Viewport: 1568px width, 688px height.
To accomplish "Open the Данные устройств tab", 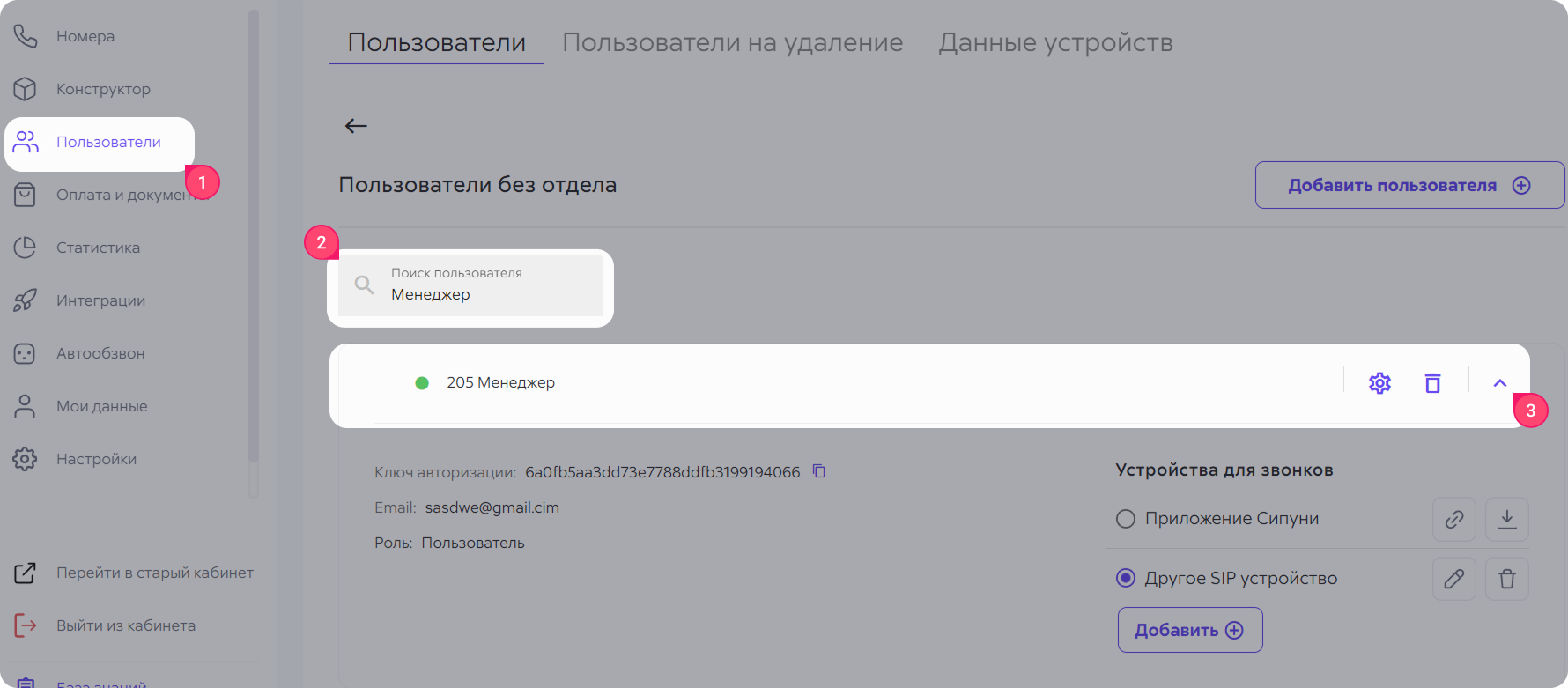I will click(x=1055, y=42).
